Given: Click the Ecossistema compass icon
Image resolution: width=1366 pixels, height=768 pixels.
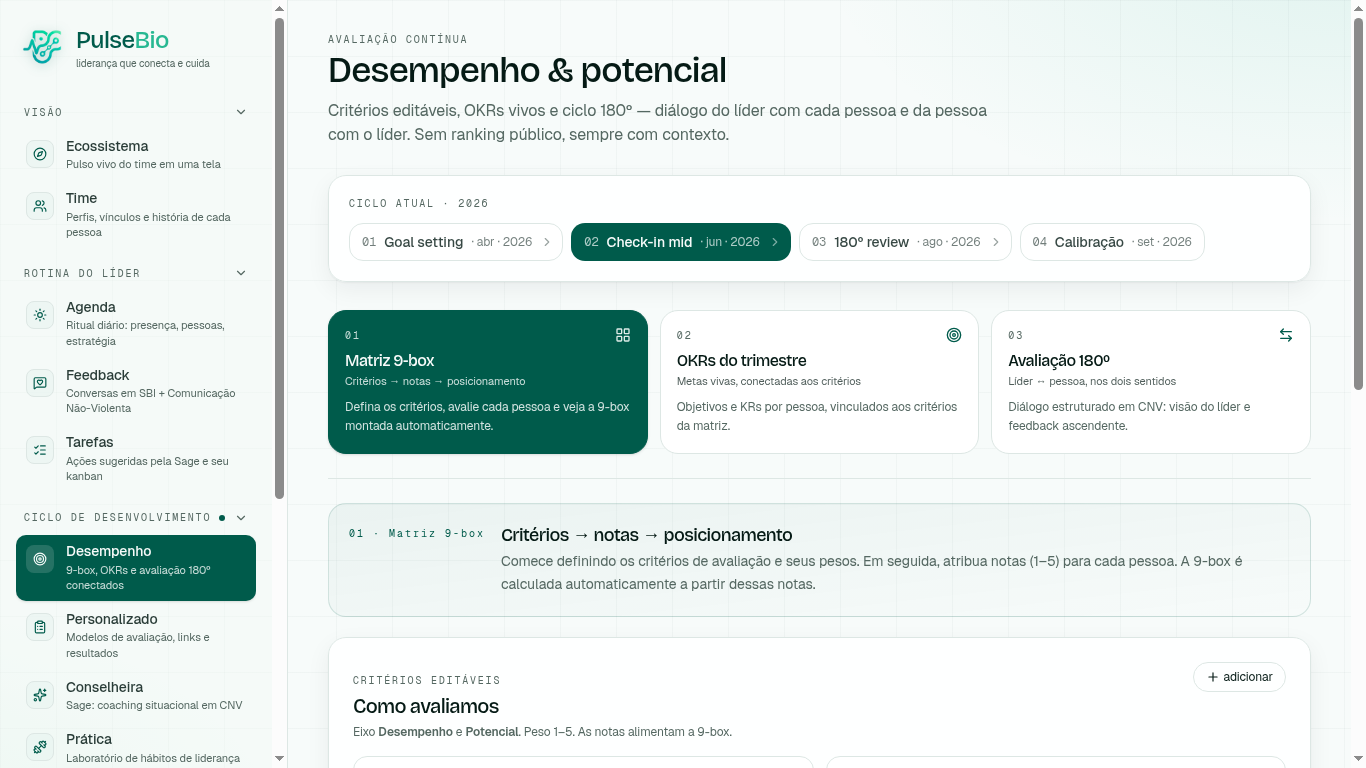Looking at the screenshot, I should click(x=40, y=154).
